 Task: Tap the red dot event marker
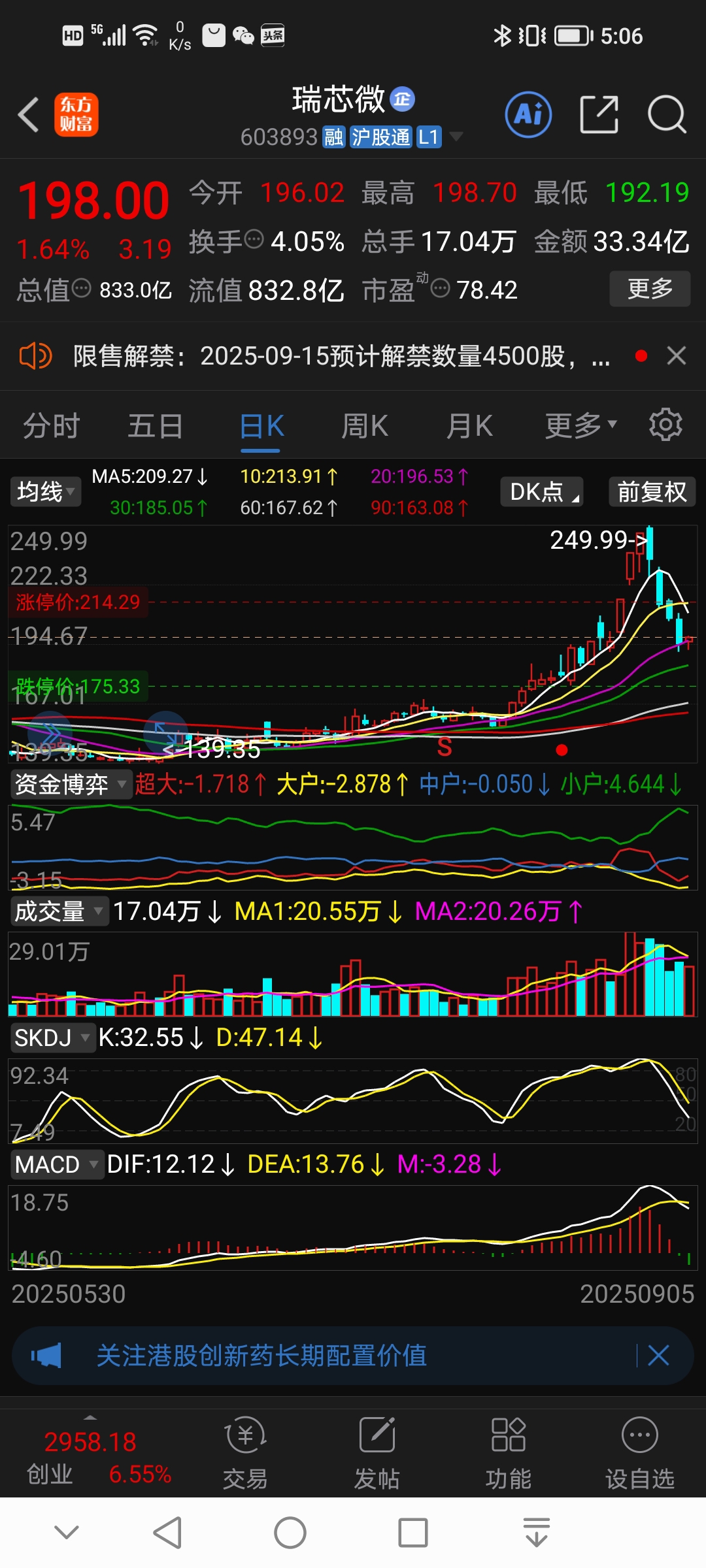pyautogui.click(x=562, y=750)
